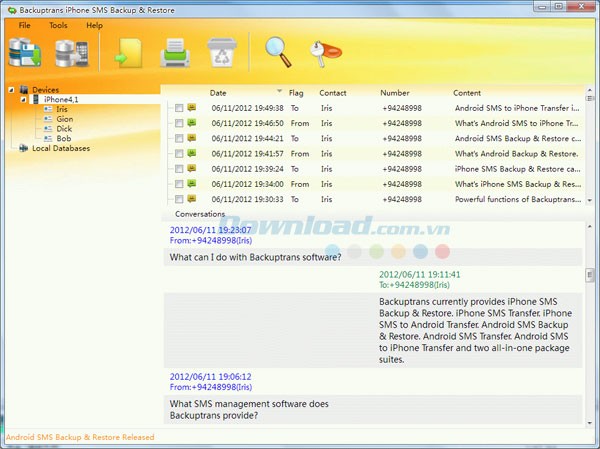Click contact card icon beside Gion
600x449 pixels.
48,119
